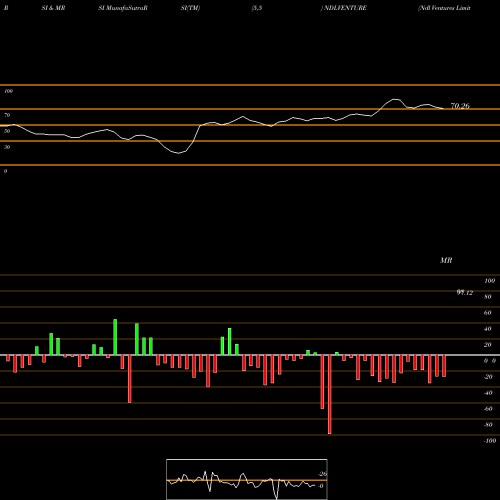Screen dimensions: 500x500
Task: Click the RSI line lowest trough point
Action: [179, 153]
